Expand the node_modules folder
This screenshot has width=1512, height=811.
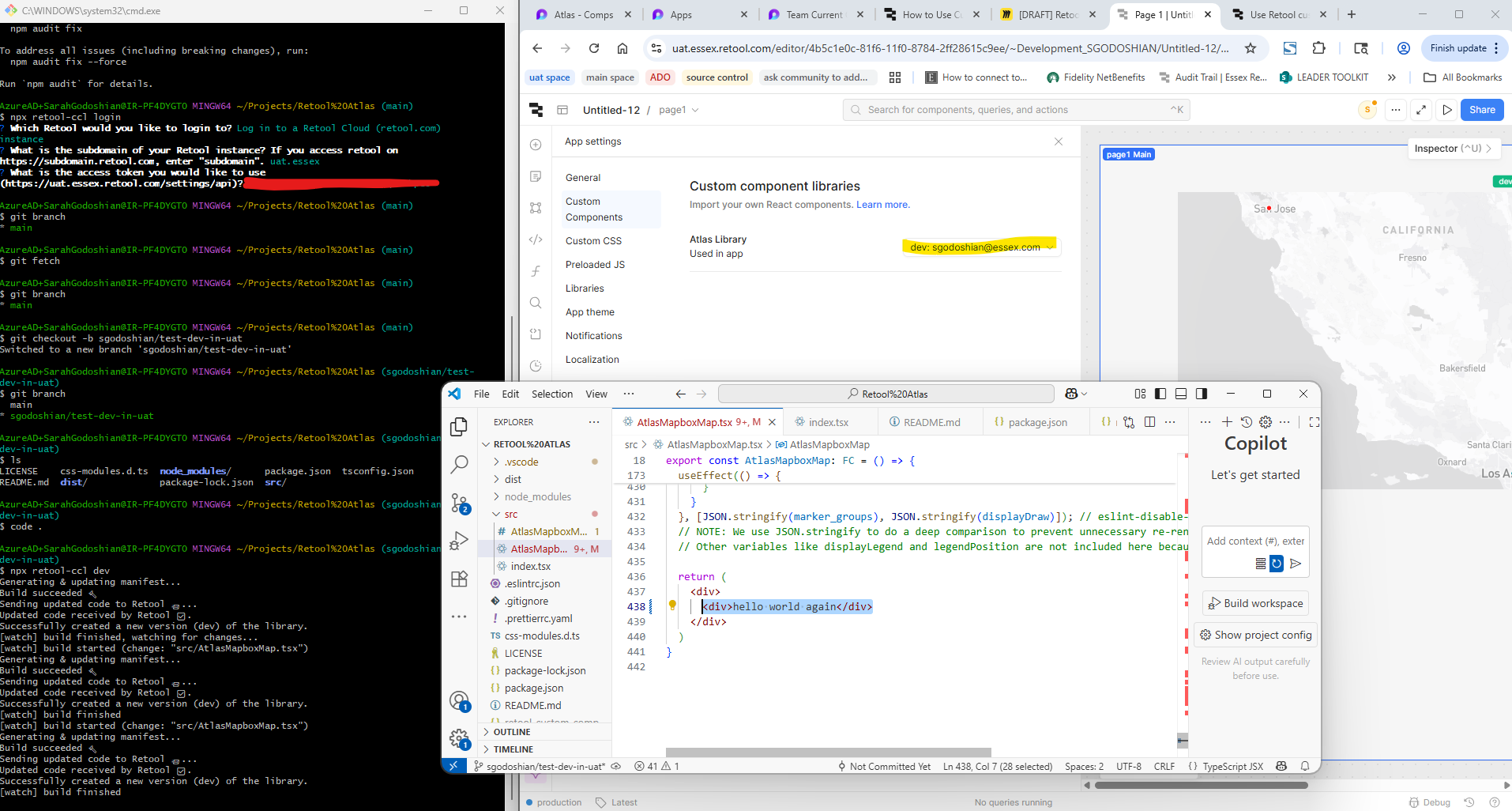pos(537,496)
